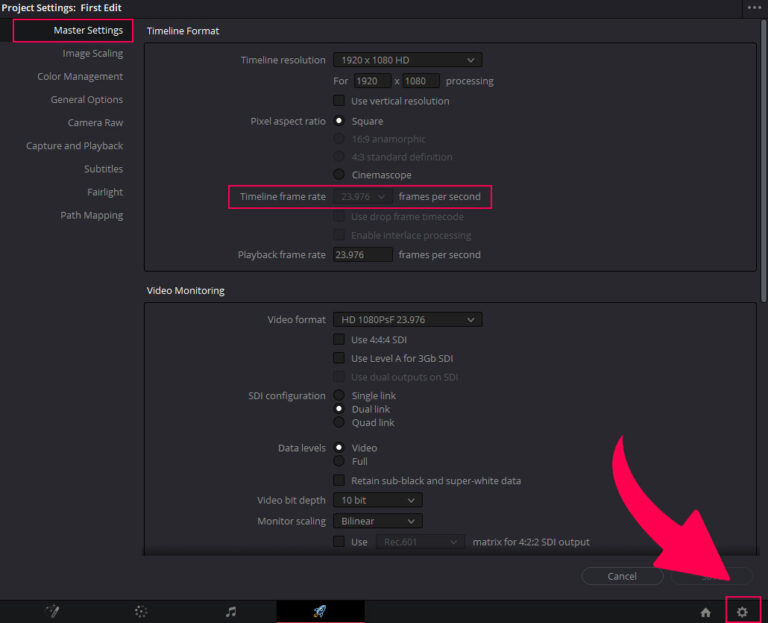Open Camera Raw settings
This screenshot has height=623, width=768.
(x=95, y=122)
